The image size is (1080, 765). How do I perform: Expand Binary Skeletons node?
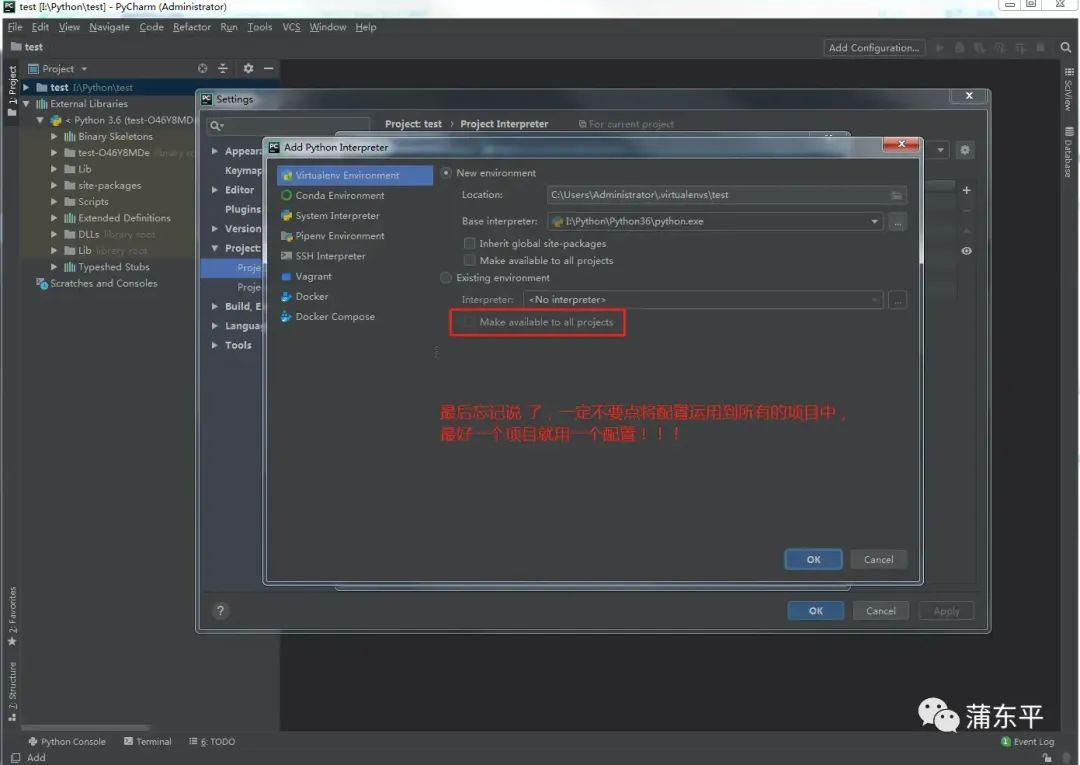[54, 136]
